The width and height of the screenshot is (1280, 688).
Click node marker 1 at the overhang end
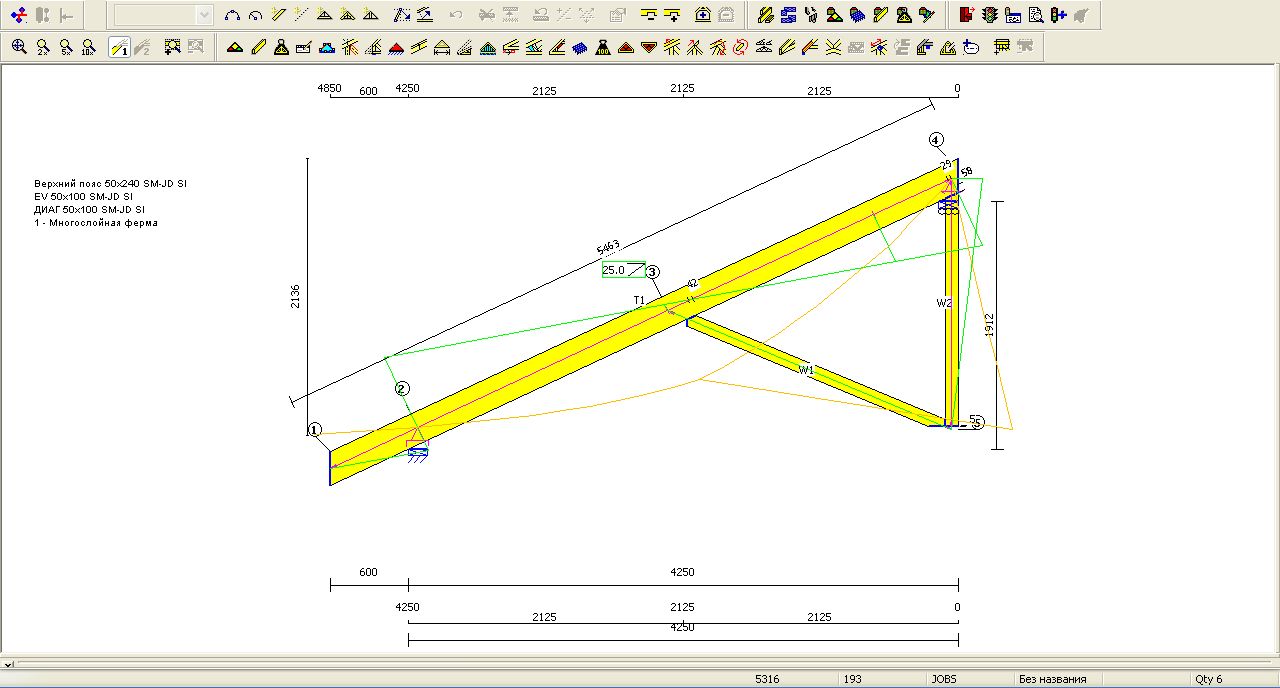pyautogui.click(x=315, y=430)
